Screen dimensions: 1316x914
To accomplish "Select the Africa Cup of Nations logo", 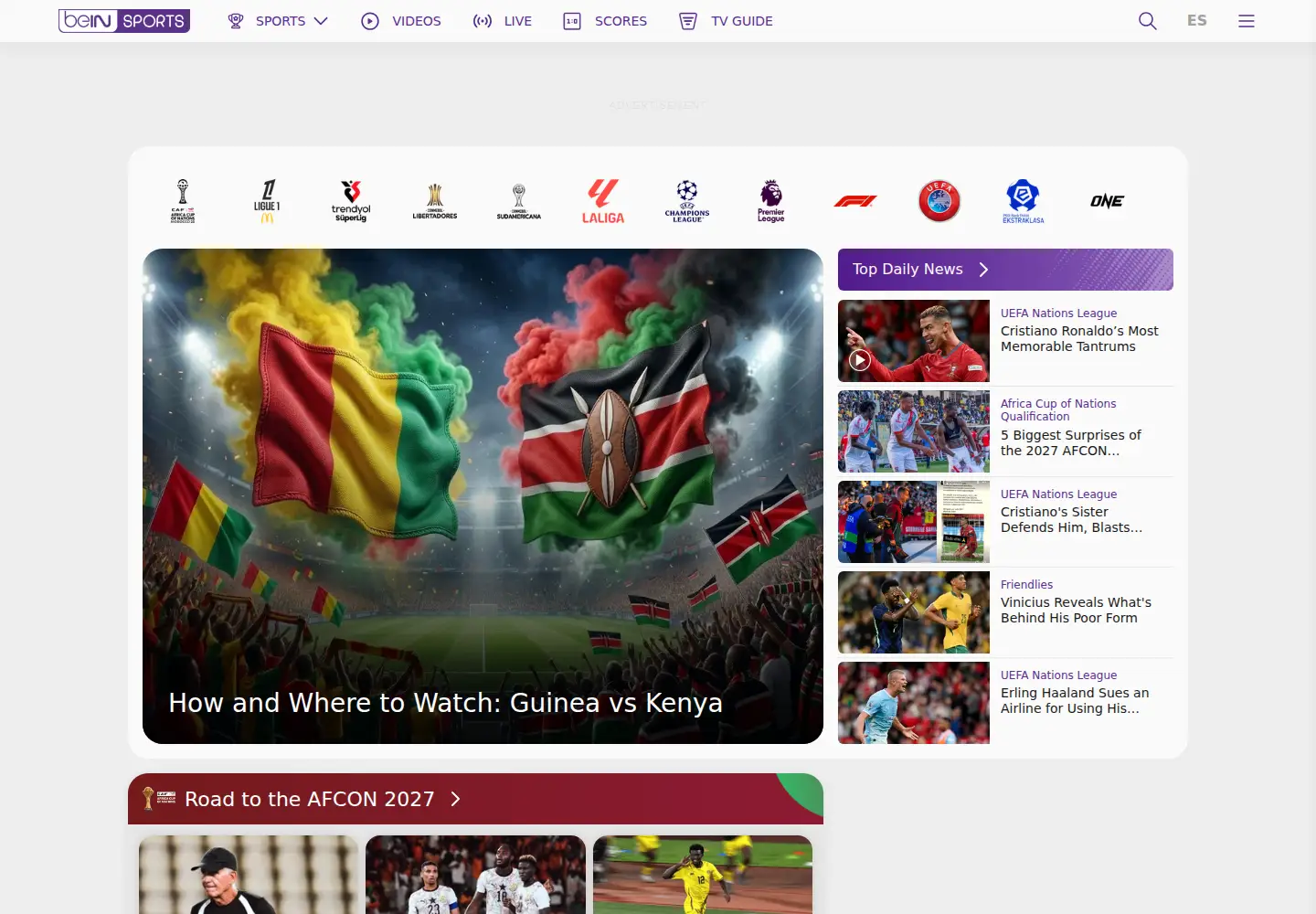I will click(183, 201).
